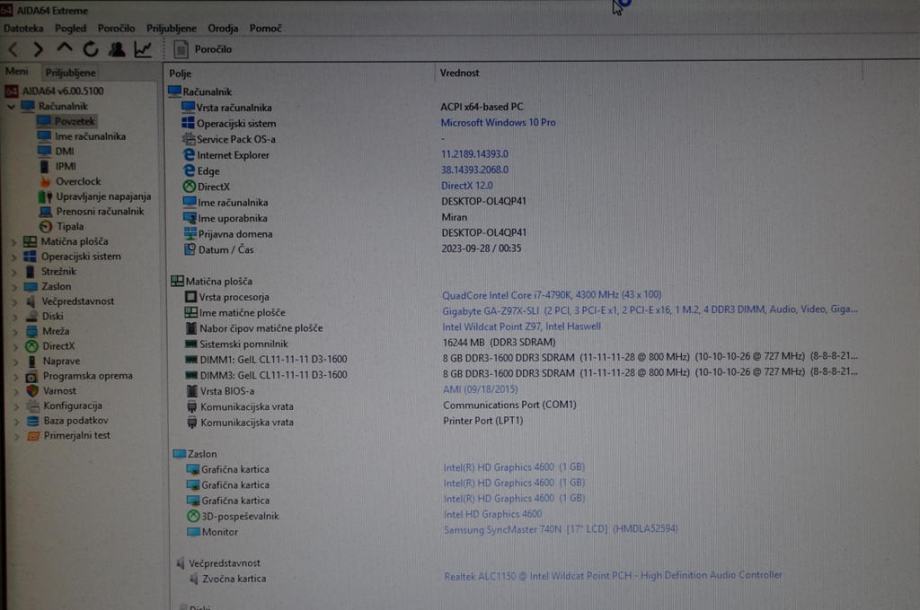Click the Primerjalni test icon
Screen dimensions: 920x610
pos(34,436)
